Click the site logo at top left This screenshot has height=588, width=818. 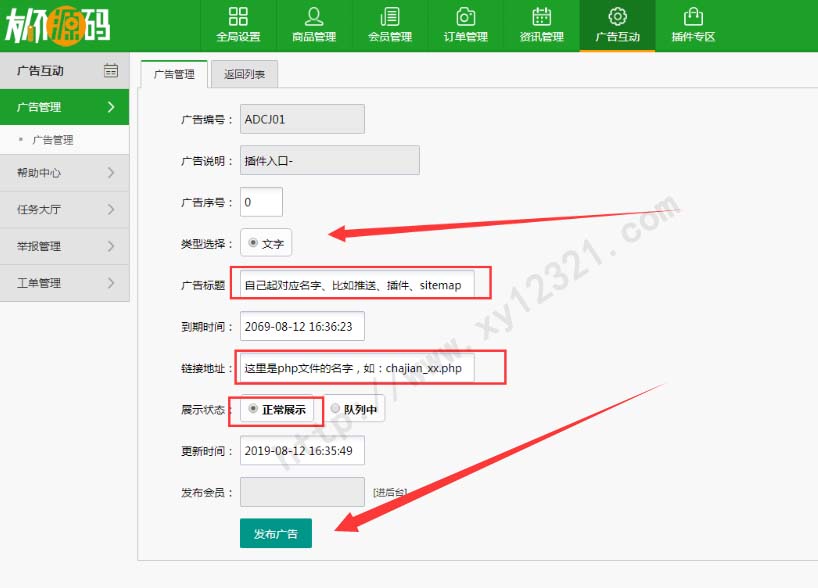pos(57,25)
